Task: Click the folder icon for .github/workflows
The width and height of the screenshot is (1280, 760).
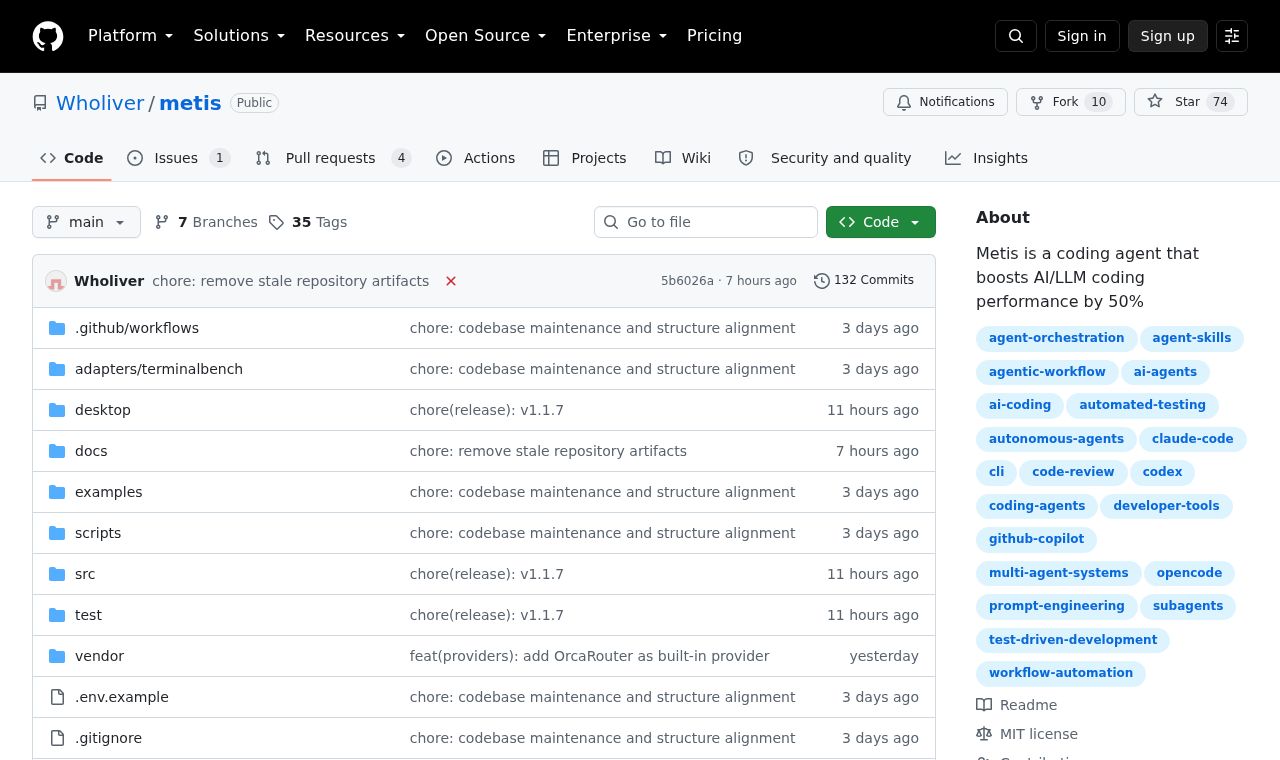Action: click(x=57, y=328)
